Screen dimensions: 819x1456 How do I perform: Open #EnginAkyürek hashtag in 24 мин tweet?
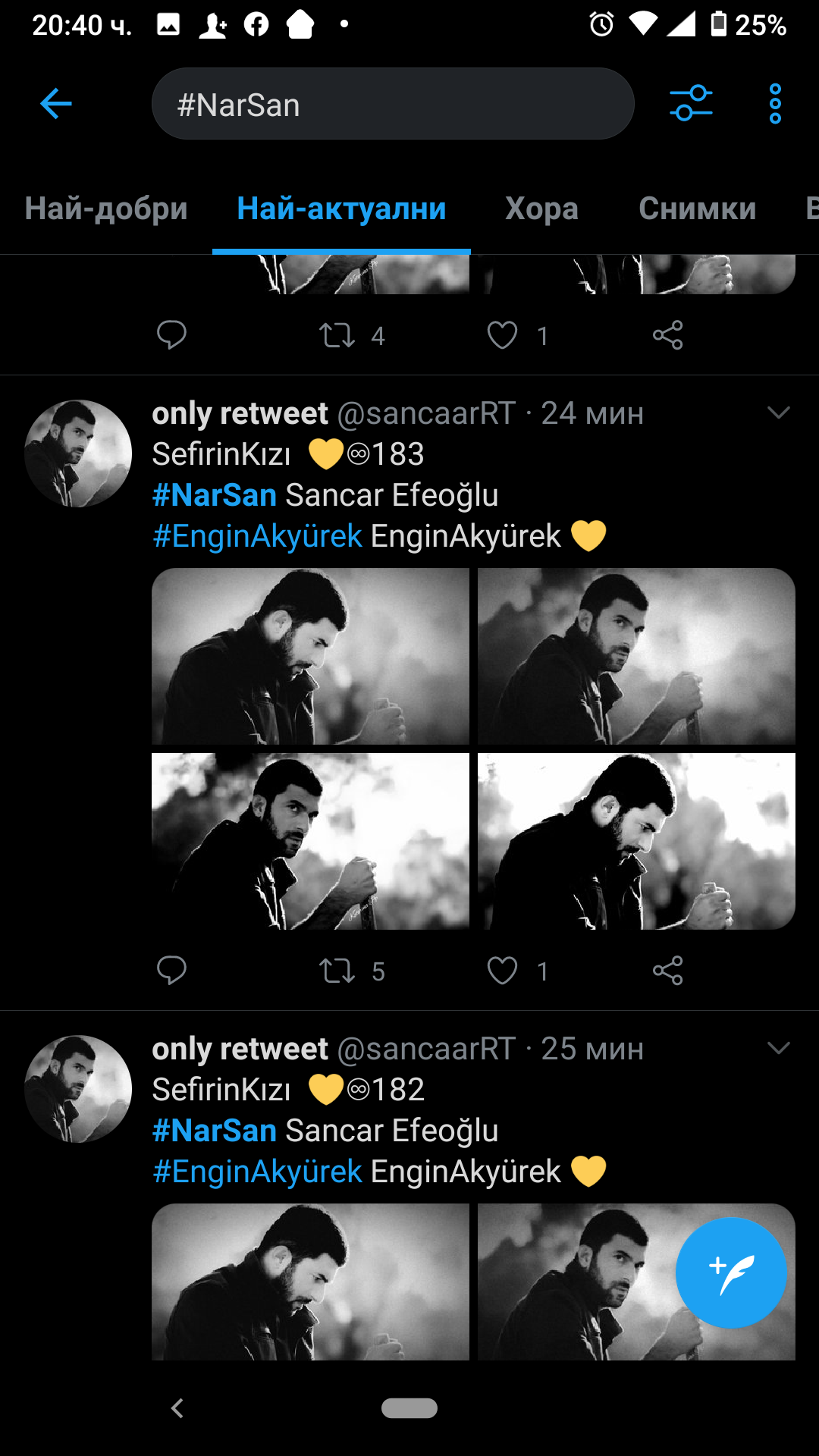point(258,536)
